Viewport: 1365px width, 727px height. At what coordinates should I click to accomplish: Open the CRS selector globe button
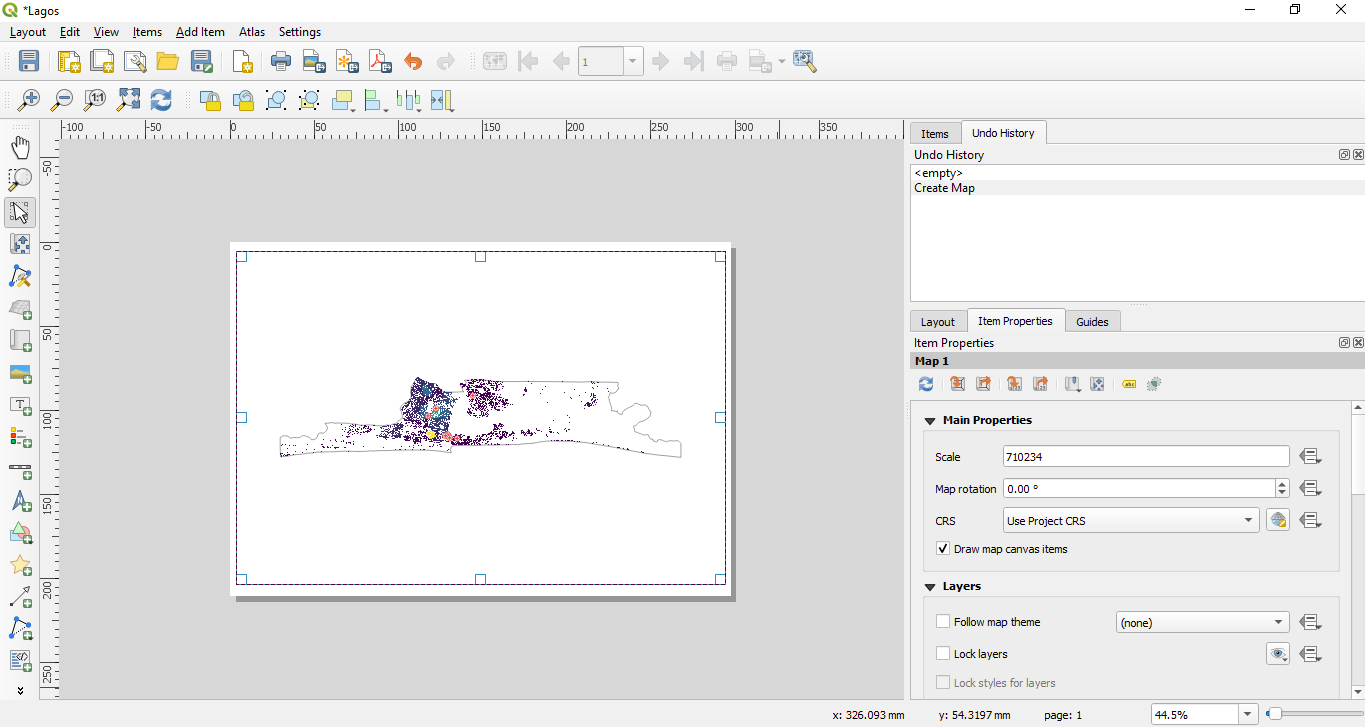click(x=1278, y=521)
